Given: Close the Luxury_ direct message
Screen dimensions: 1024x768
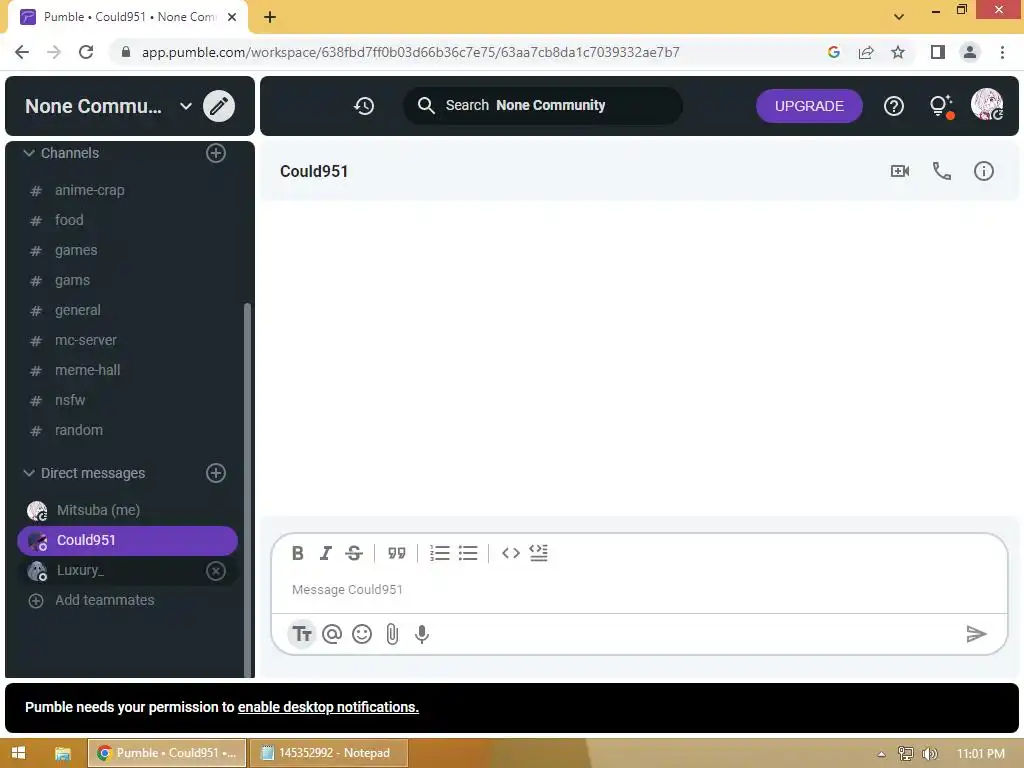Looking at the screenshot, I should click(216, 571).
